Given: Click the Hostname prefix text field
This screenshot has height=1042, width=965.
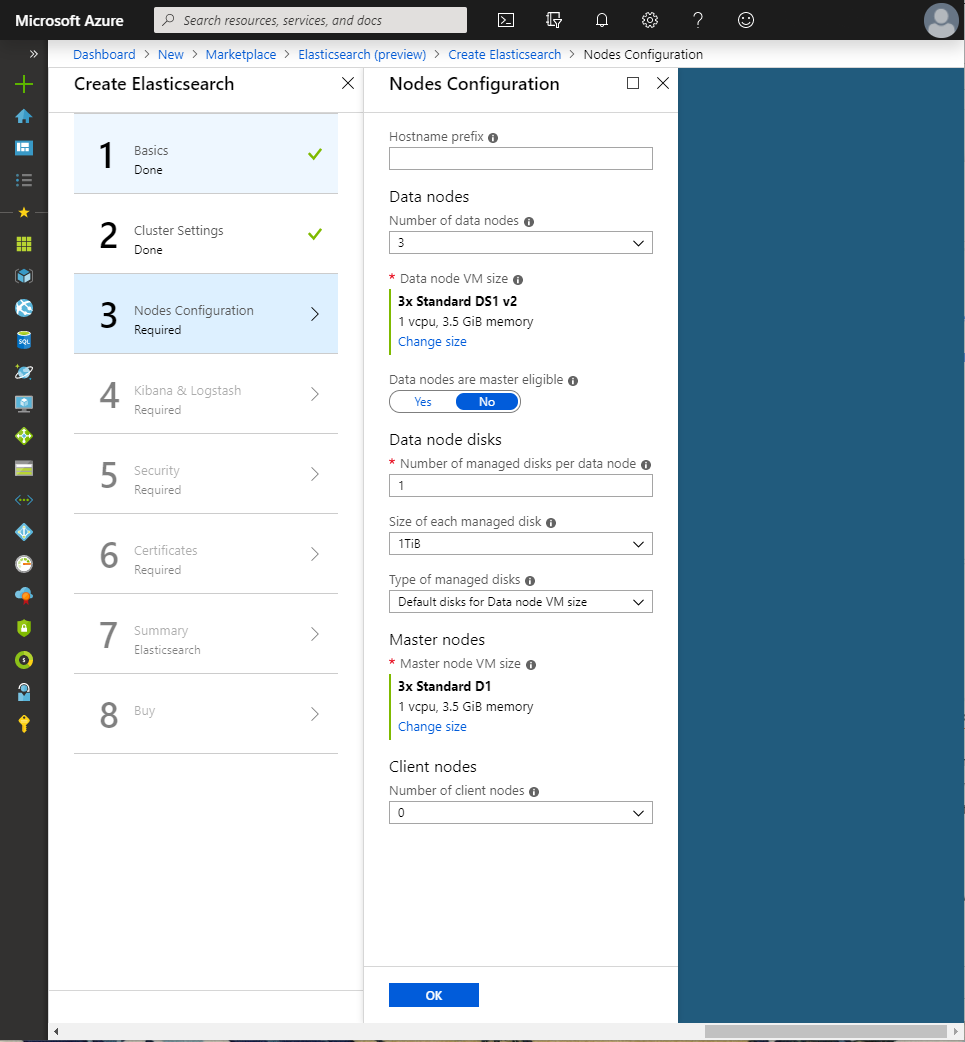Looking at the screenshot, I should click(x=520, y=159).
